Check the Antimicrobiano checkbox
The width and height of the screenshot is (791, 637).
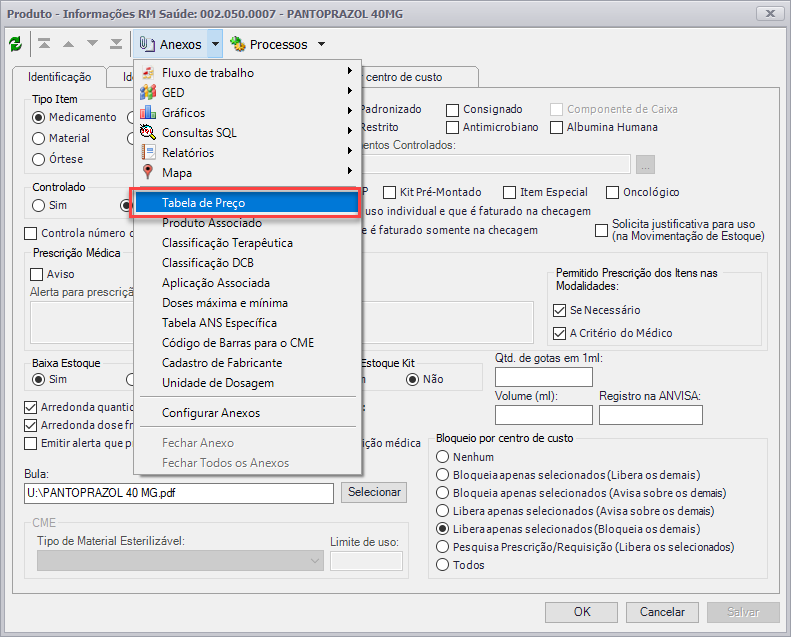pyautogui.click(x=453, y=127)
